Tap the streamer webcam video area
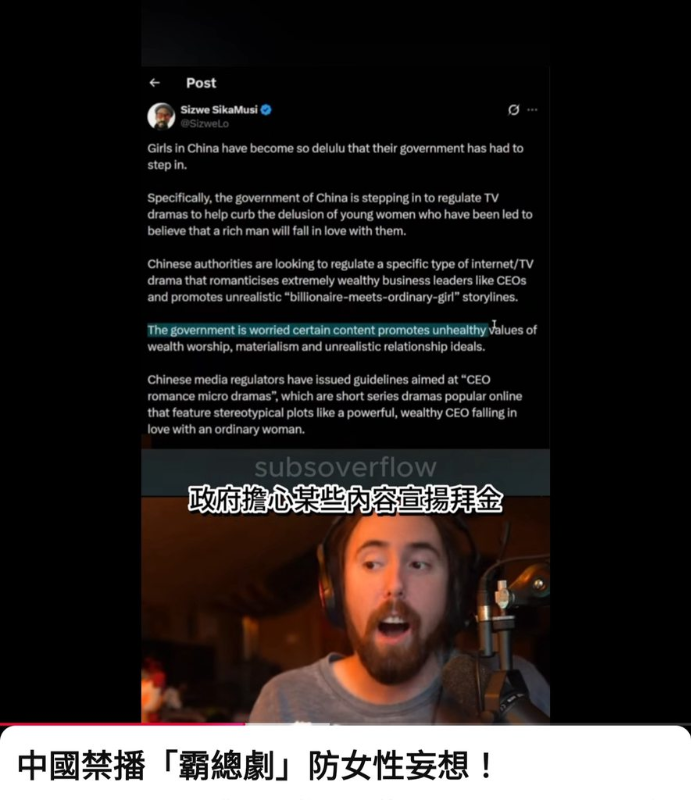The height and width of the screenshot is (800, 691). 346,610
